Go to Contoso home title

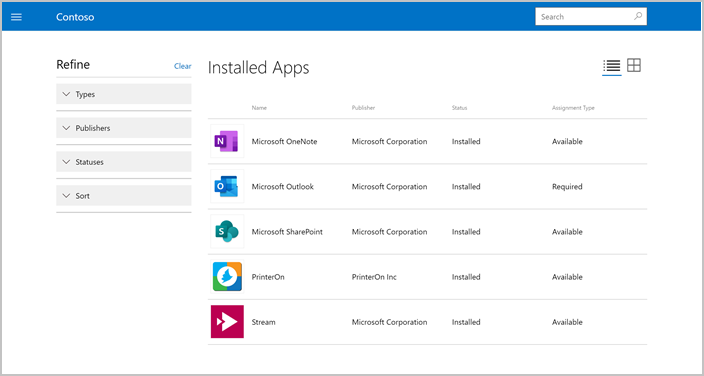point(75,17)
